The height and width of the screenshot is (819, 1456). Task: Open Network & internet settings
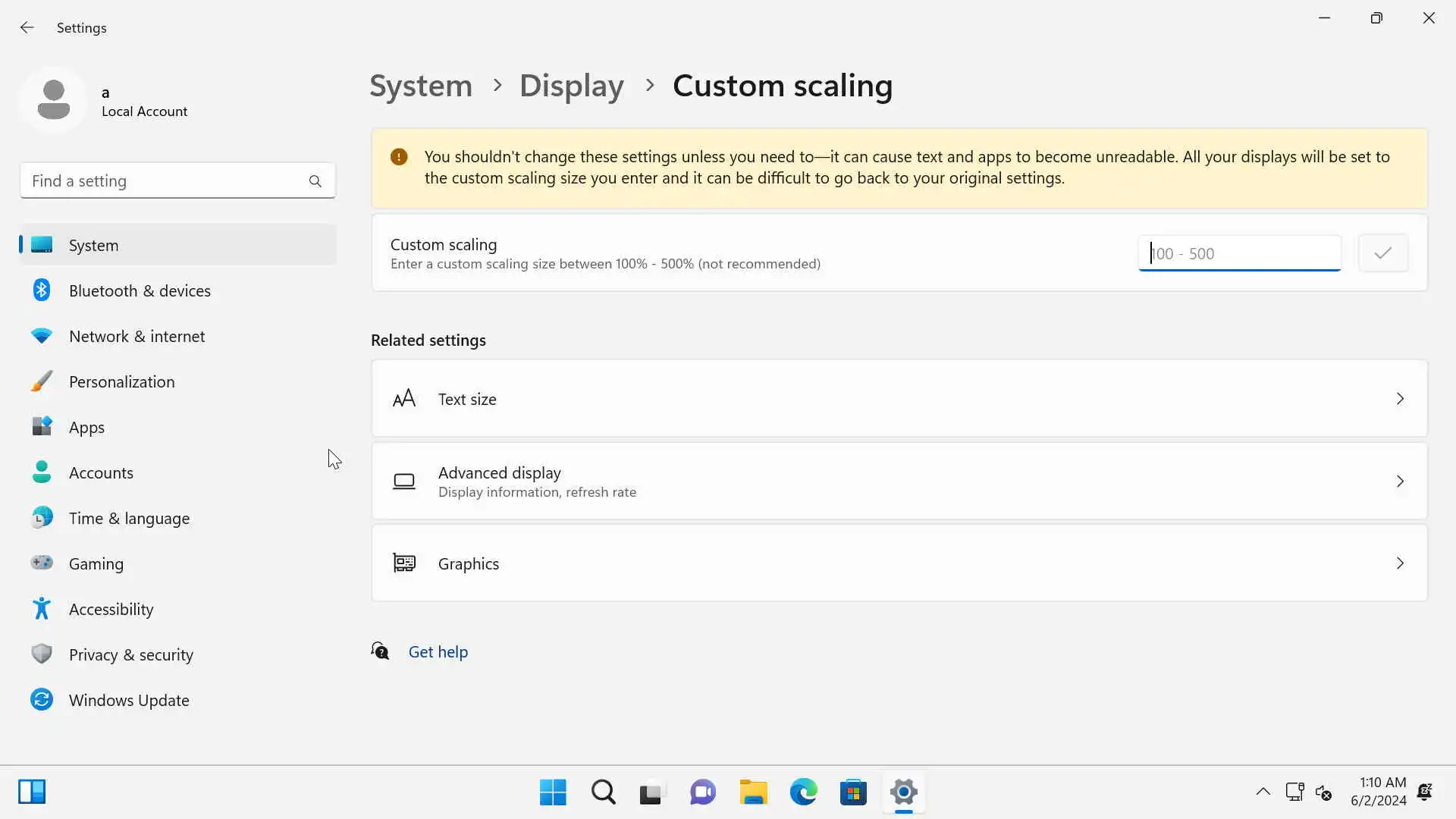coord(136,336)
